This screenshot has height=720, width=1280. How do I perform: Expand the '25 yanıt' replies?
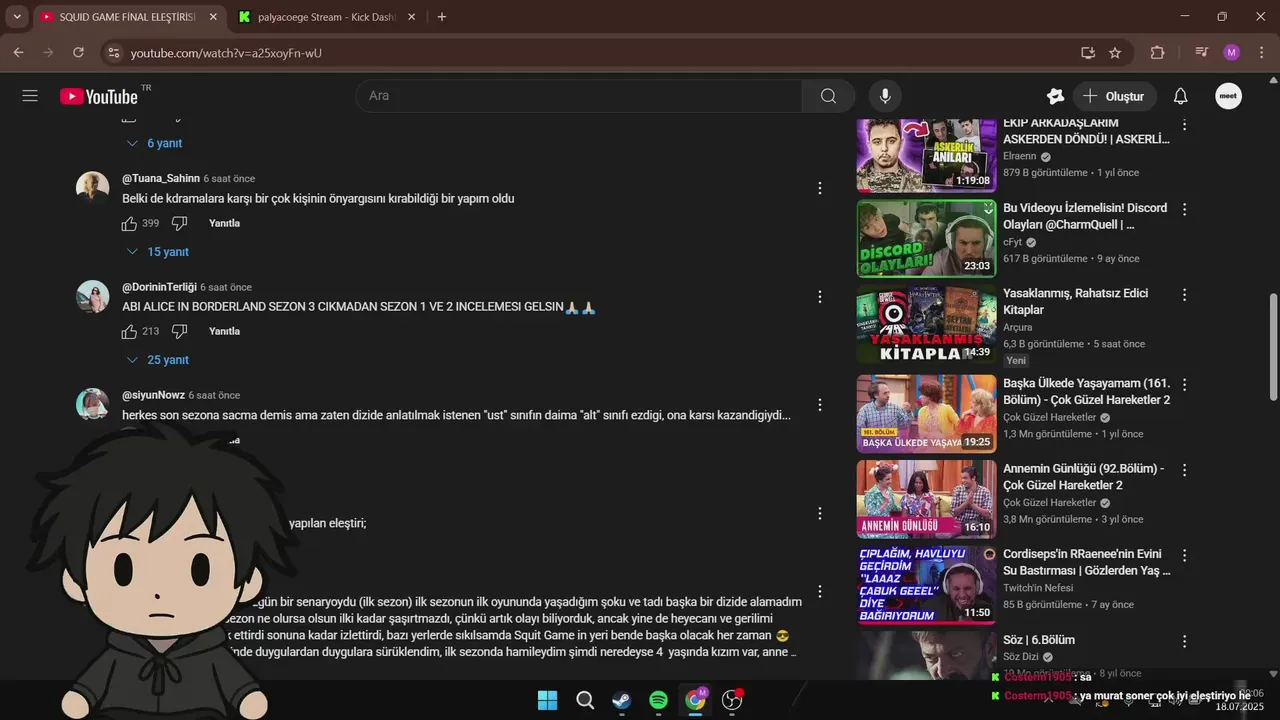(157, 360)
